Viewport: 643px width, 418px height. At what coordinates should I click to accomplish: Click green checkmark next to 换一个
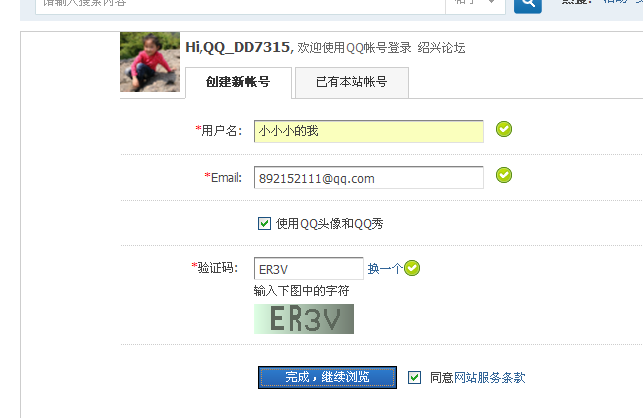[412, 268]
